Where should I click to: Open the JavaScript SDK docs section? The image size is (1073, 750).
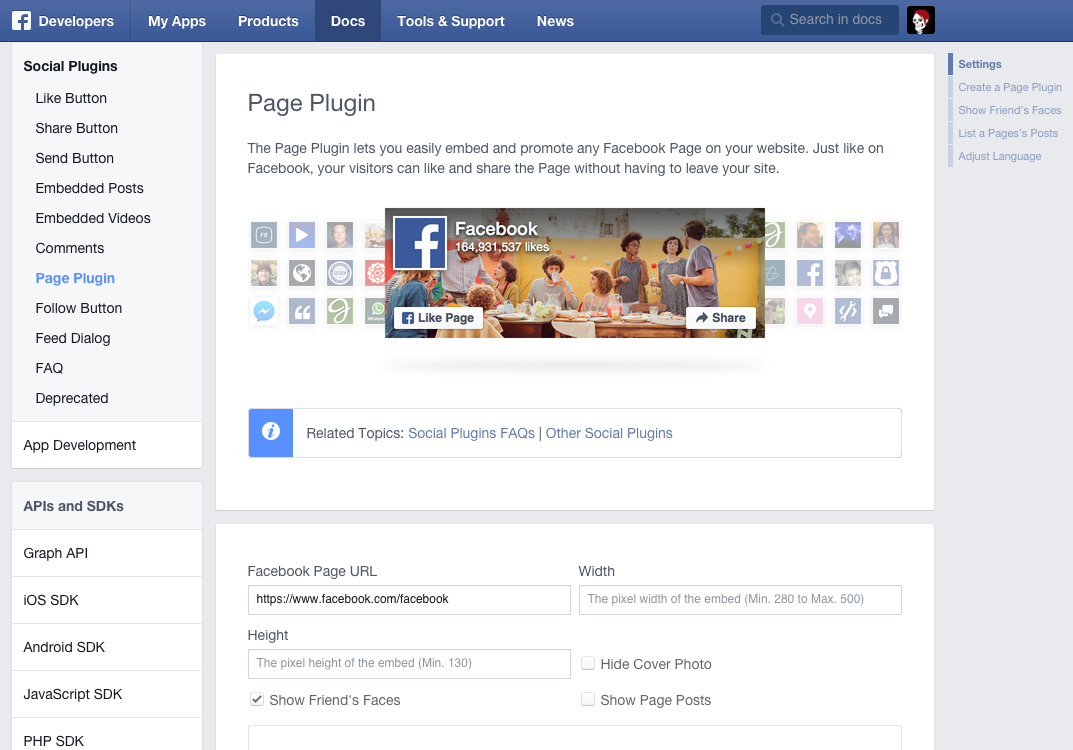coord(107,695)
